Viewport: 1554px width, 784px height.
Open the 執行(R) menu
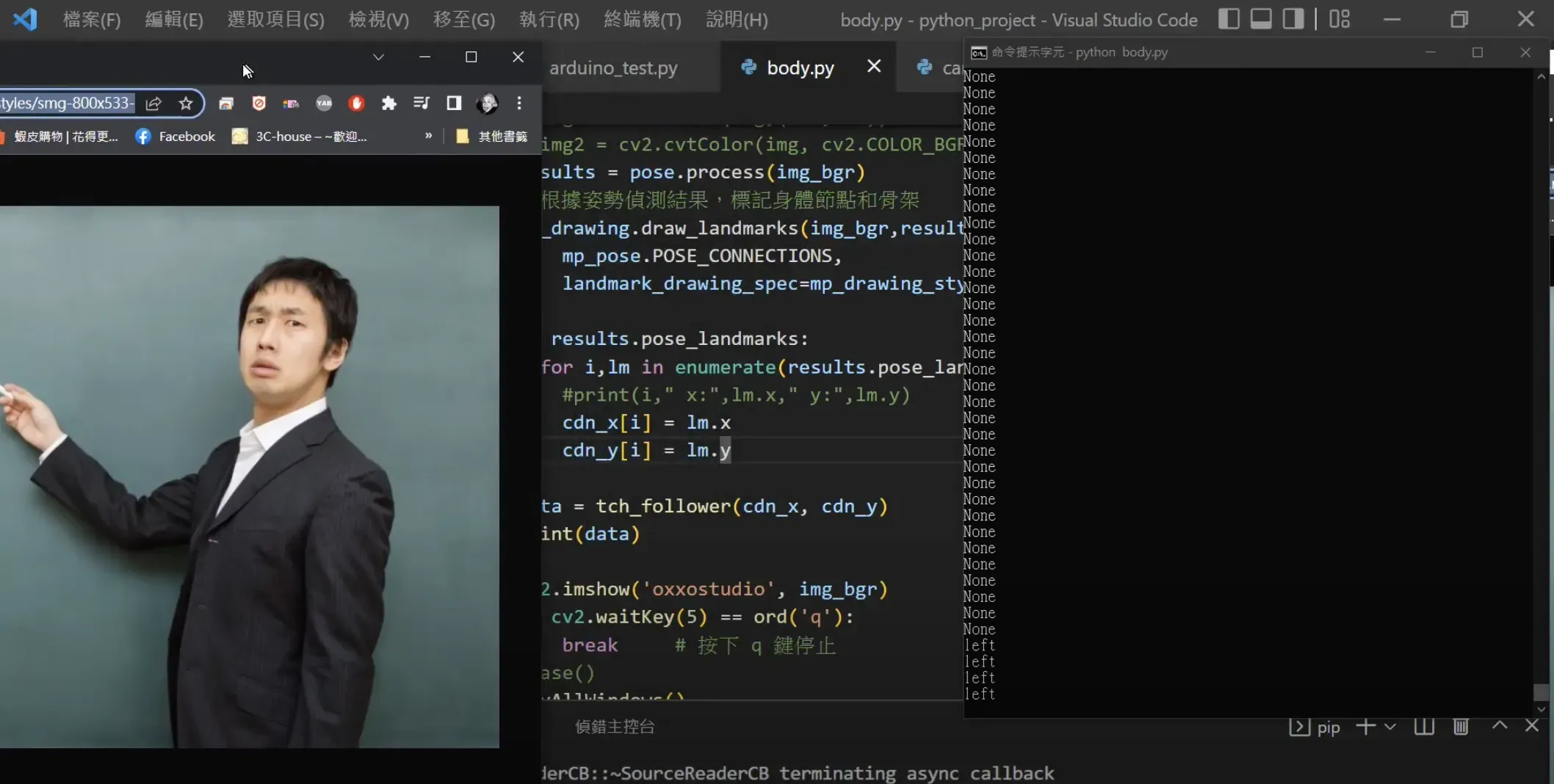(x=549, y=19)
